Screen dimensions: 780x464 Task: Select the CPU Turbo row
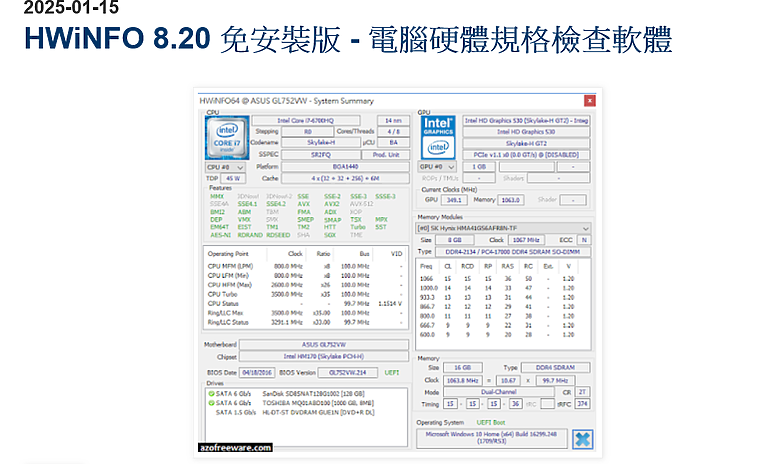click(305, 294)
